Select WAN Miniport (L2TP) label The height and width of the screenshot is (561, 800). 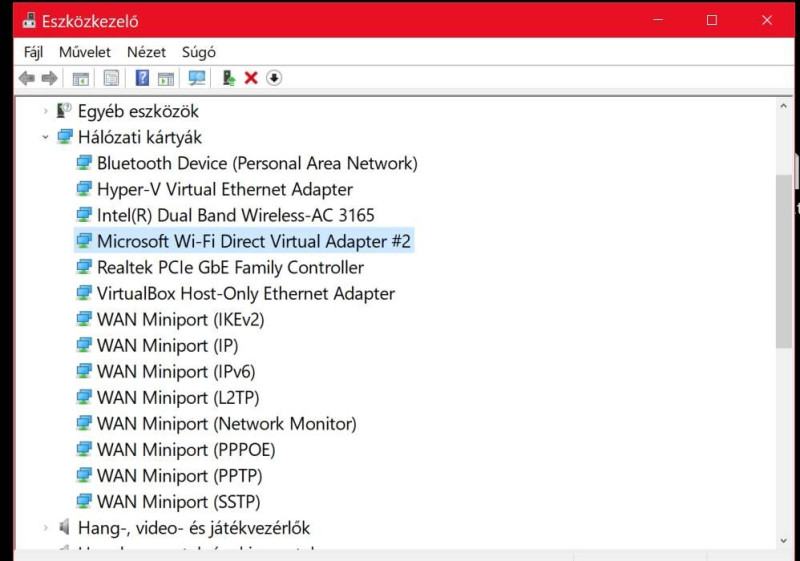(178, 397)
